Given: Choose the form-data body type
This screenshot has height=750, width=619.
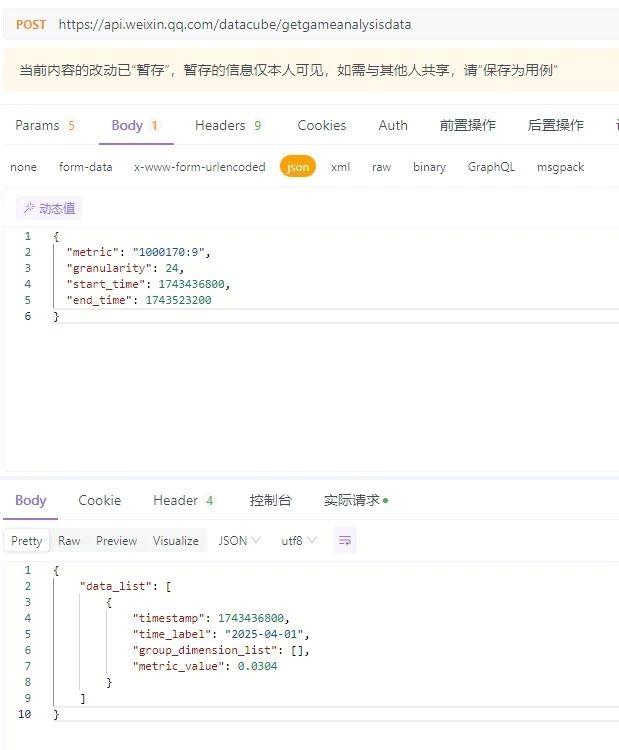Looking at the screenshot, I should click(86, 167).
